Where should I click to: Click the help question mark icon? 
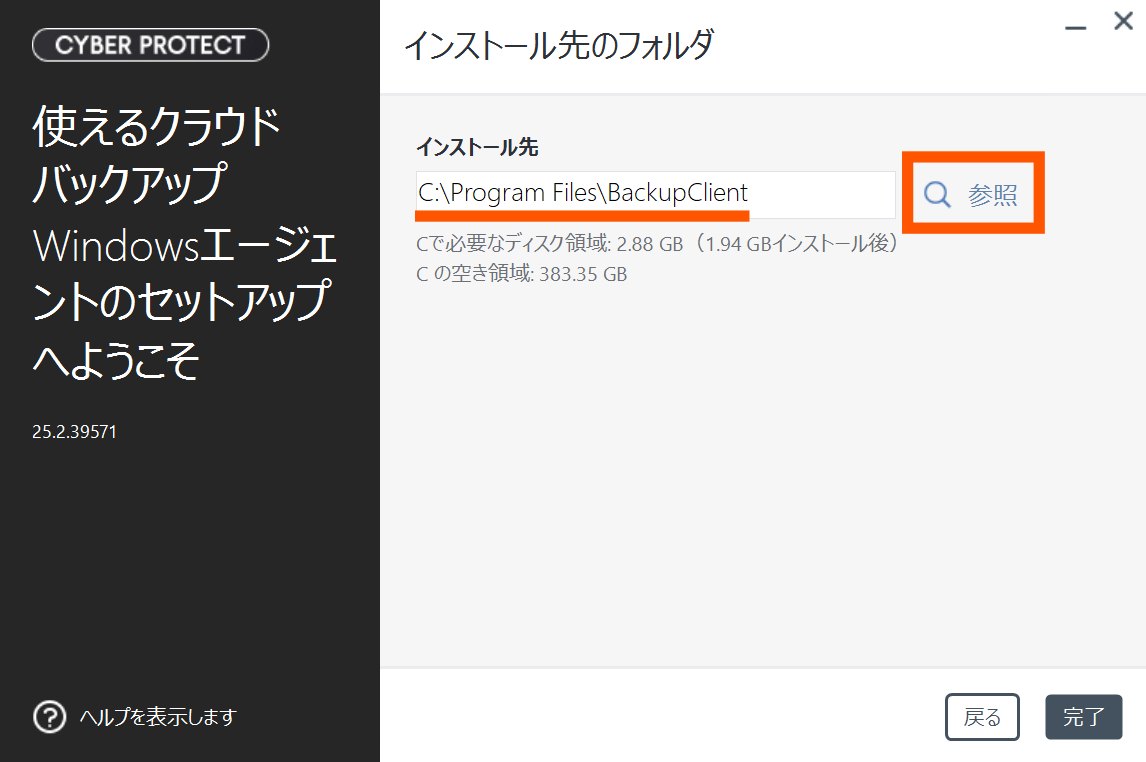(x=50, y=717)
